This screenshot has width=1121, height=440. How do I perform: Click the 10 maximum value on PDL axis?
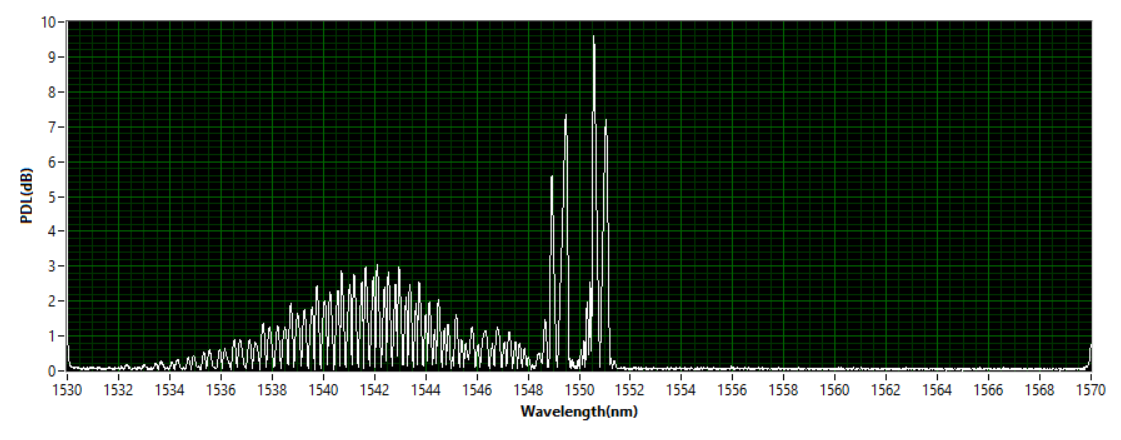tap(50, 22)
